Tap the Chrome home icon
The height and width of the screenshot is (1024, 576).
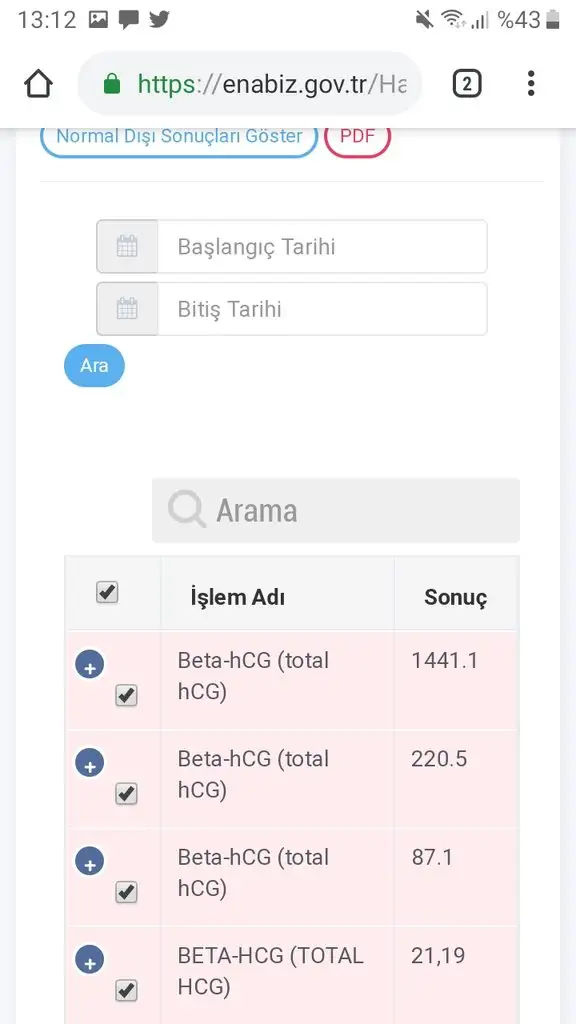point(38,83)
